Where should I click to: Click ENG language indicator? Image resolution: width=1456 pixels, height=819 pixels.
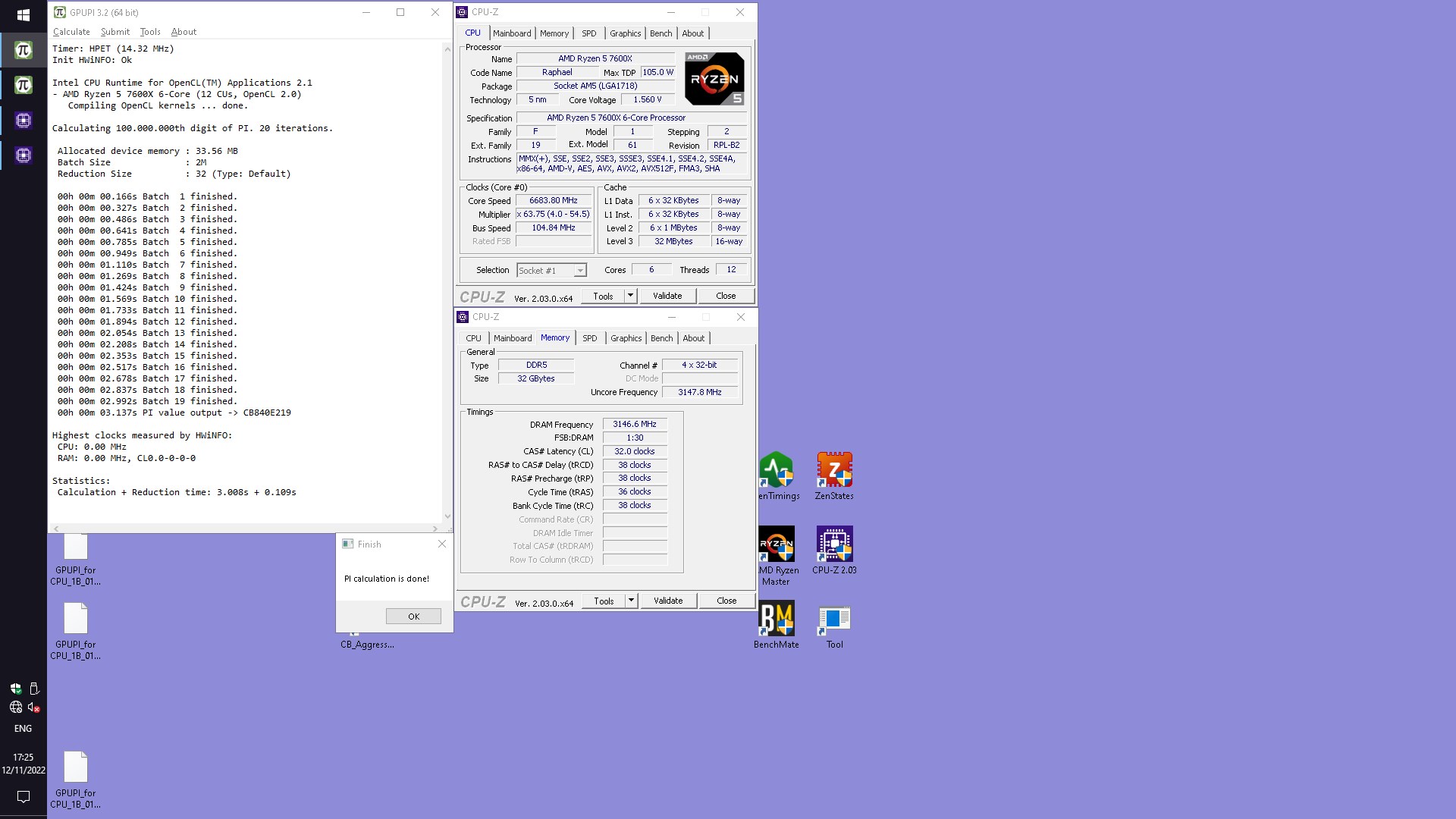pos(24,728)
